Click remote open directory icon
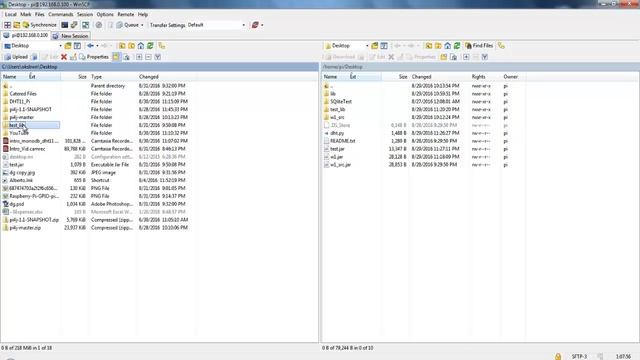The height and width of the screenshot is (360, 640). [374, 46]
